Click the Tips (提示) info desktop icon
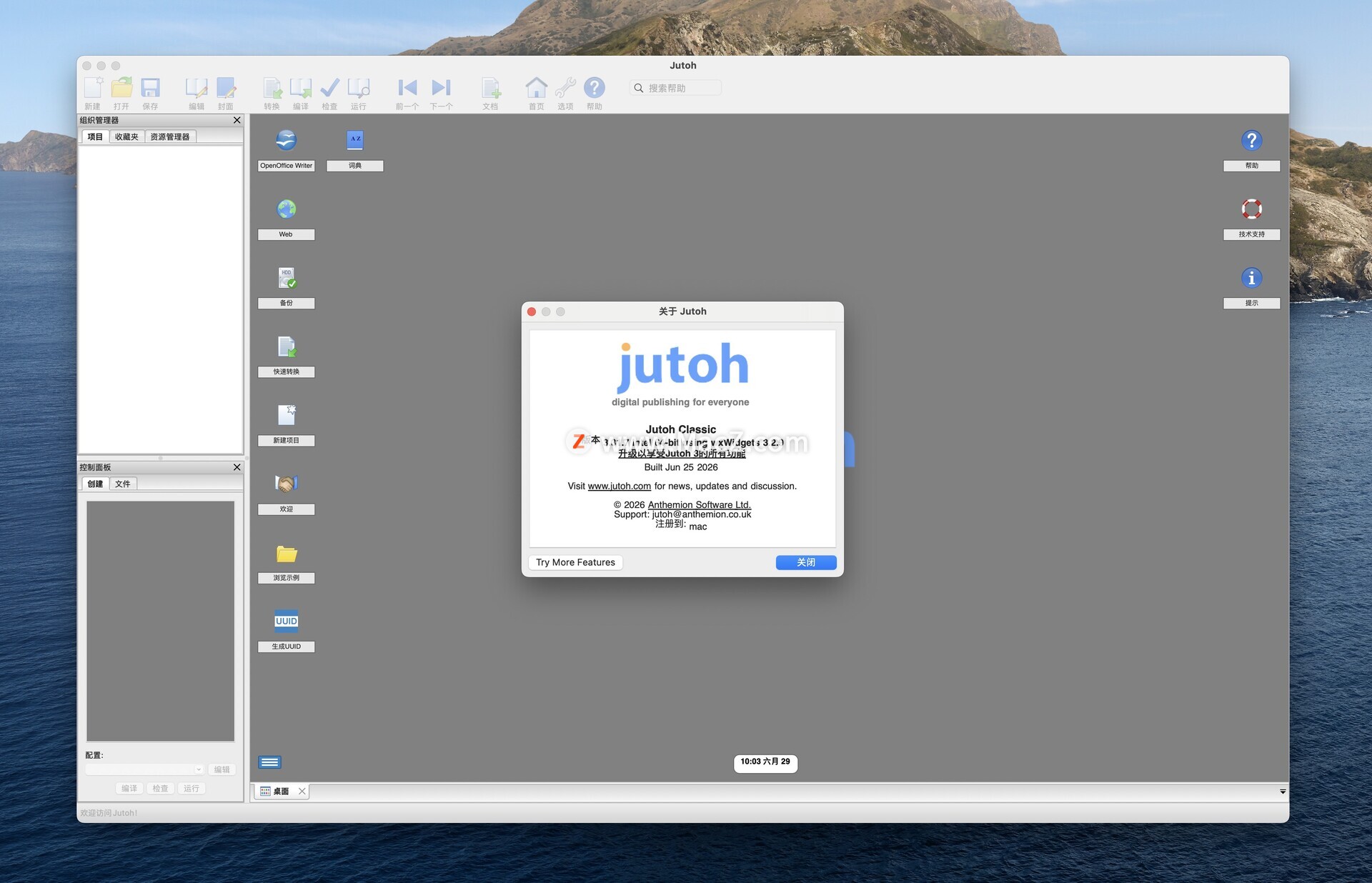The width and height of the screenshot is (1372, 883). (x=1252, y=277)
